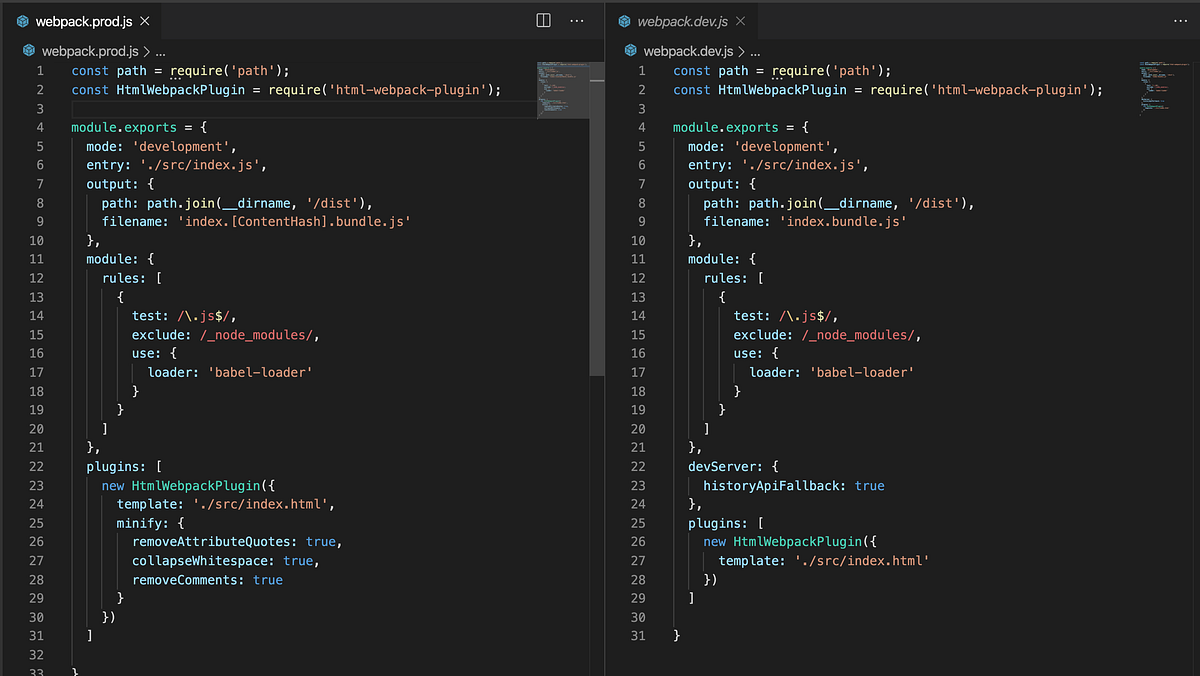Viewport: 1200px width, 676px height.
Task: Click 'new HtmlWebpackPlugin' in webpack.dev.js
Action: (x=783, y=541)
